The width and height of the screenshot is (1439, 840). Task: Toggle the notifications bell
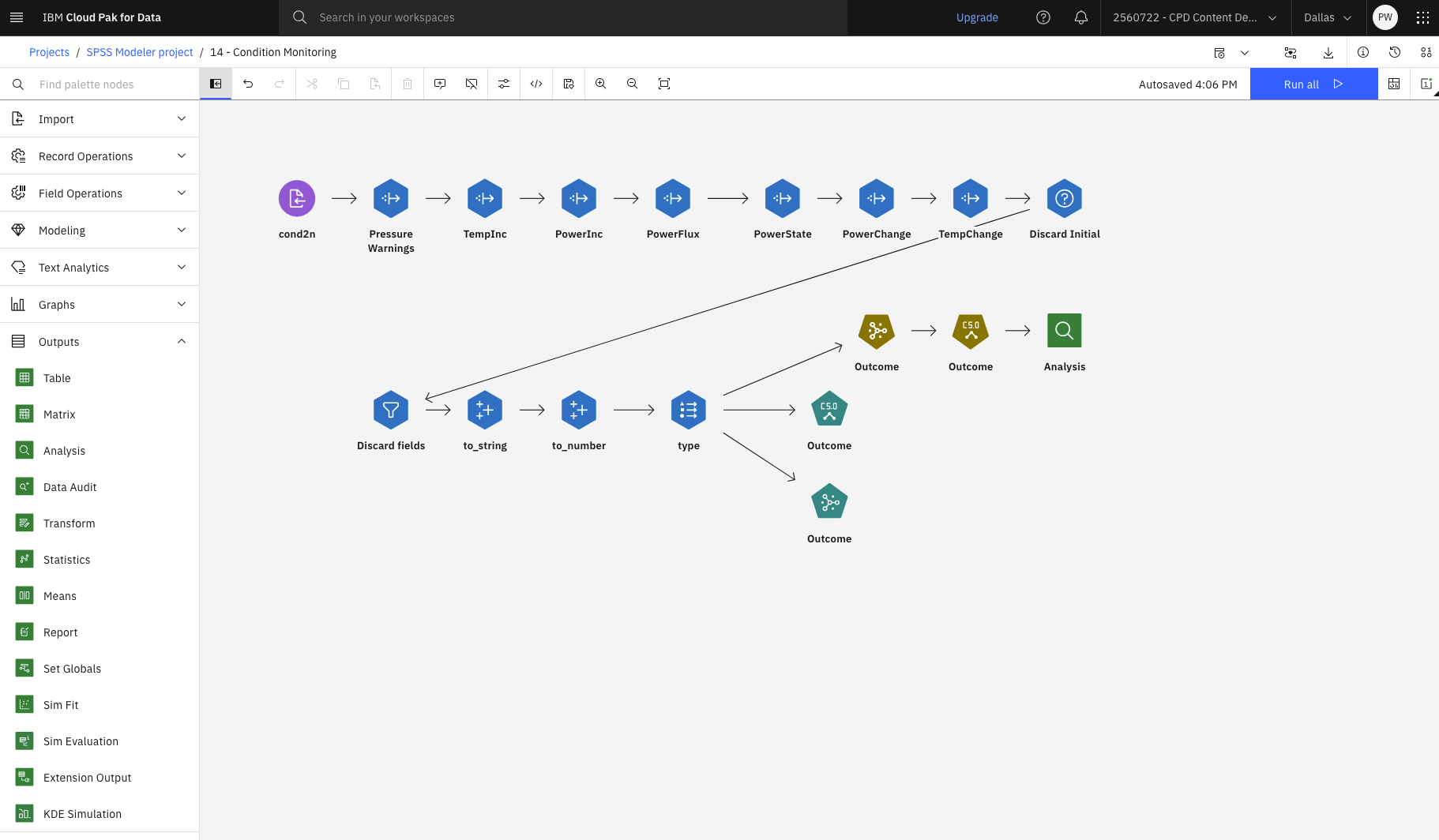(x=1081, y=17)
